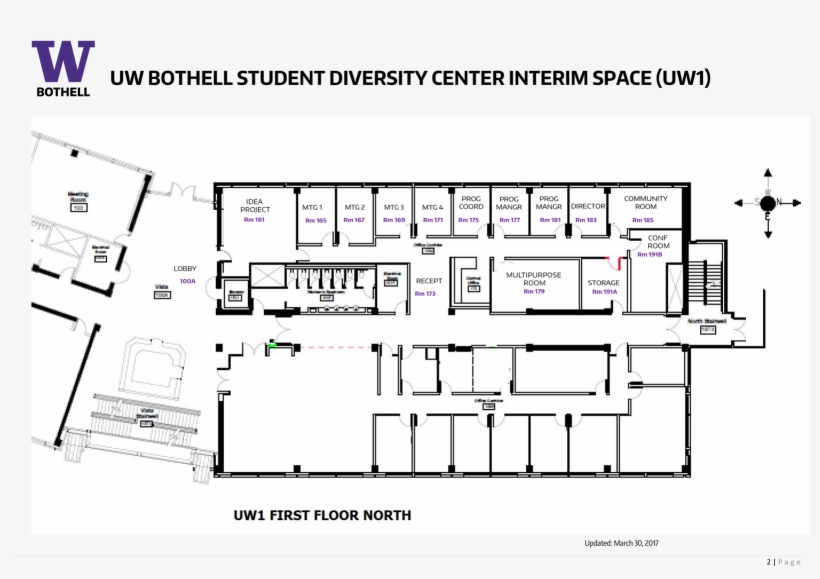Click the 'Rm 181' room number

pyautogui.click(x=550, y=220)
